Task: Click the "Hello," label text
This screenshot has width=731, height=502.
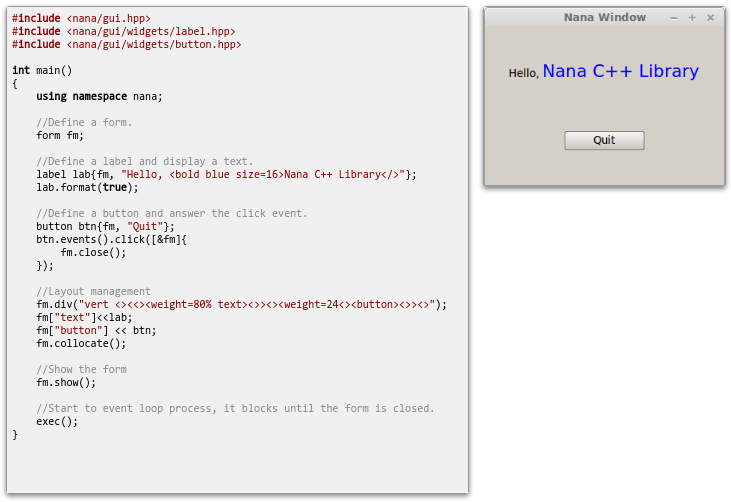Action: click(524, 73)
